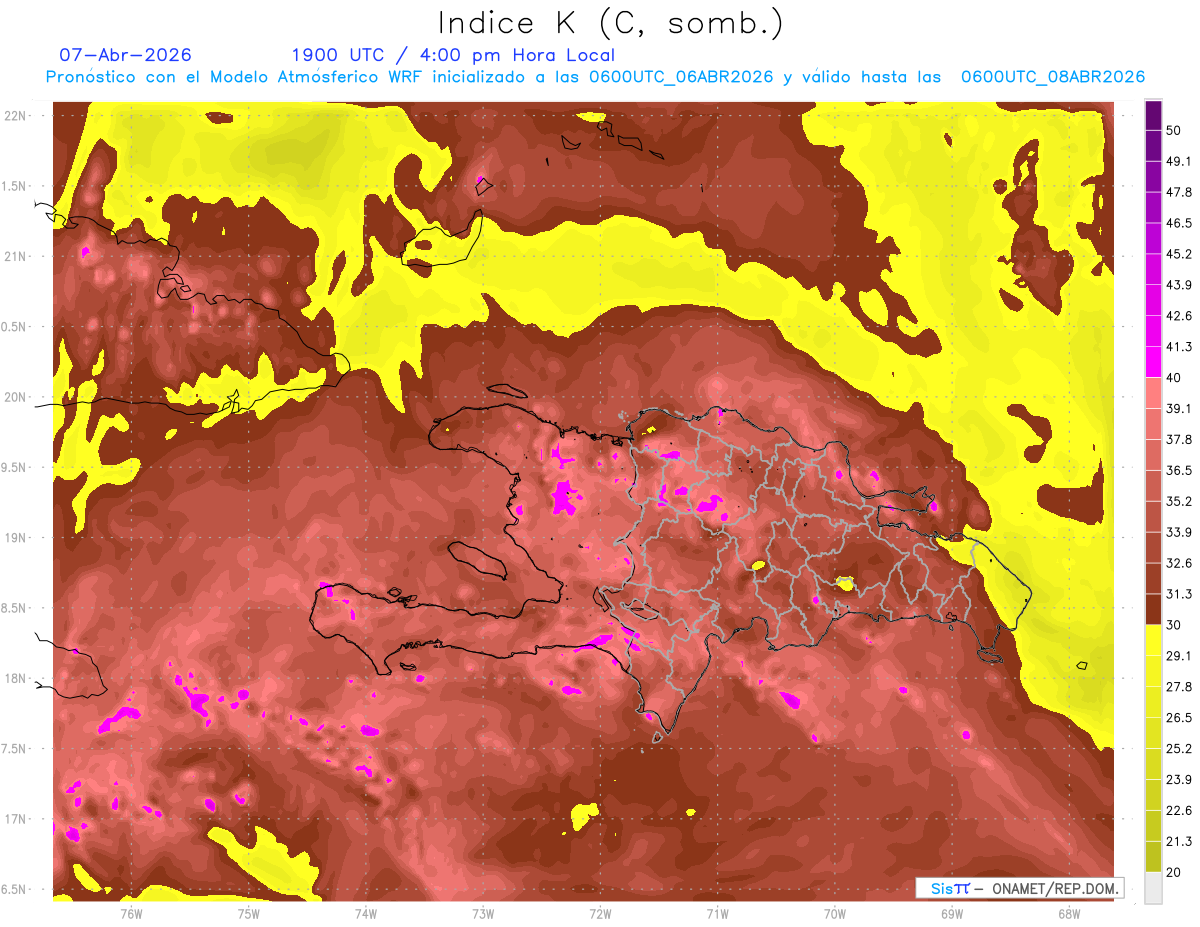Click the 1900 UTC hora local text
Image resolution: width=1200 pixels, height=927 pixels.
pyautogui.click(x=453, y=55)
